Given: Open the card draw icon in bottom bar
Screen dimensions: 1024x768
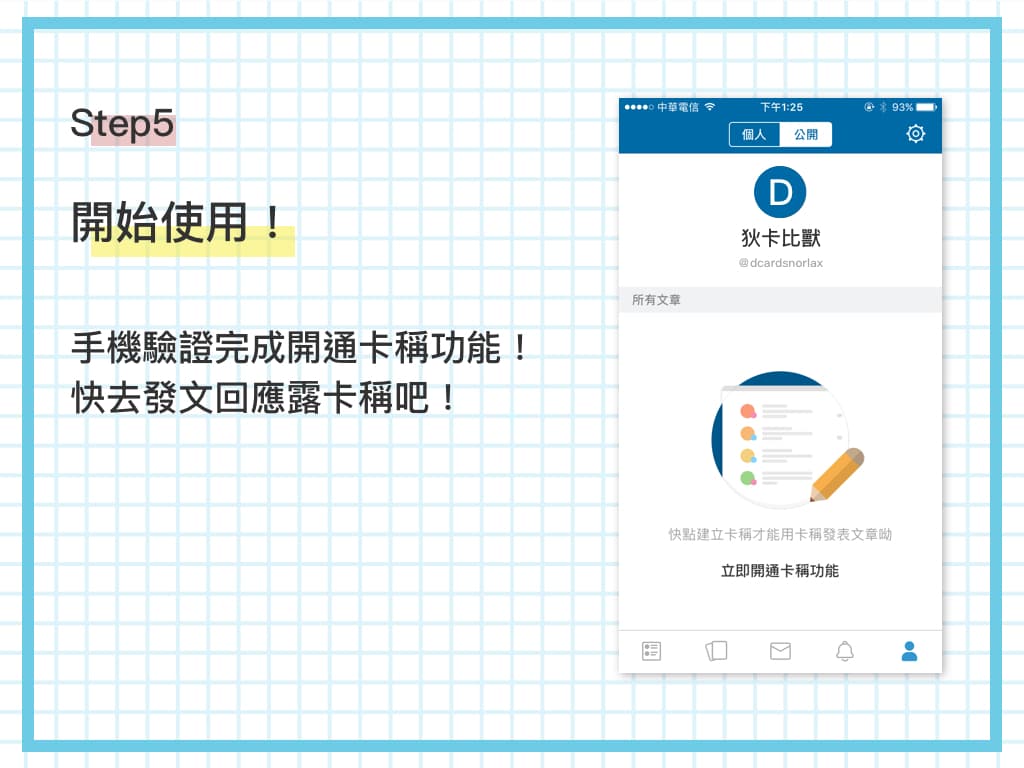Looking at the screenshot, I should (716, 651).
